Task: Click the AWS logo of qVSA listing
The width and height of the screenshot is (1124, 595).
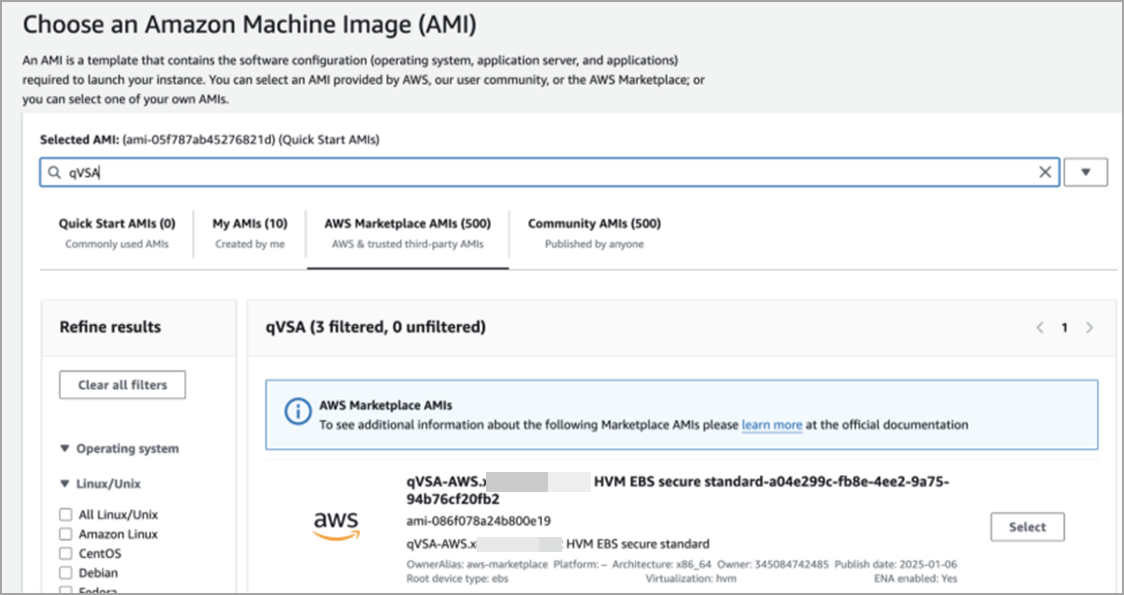Action: 336,527
